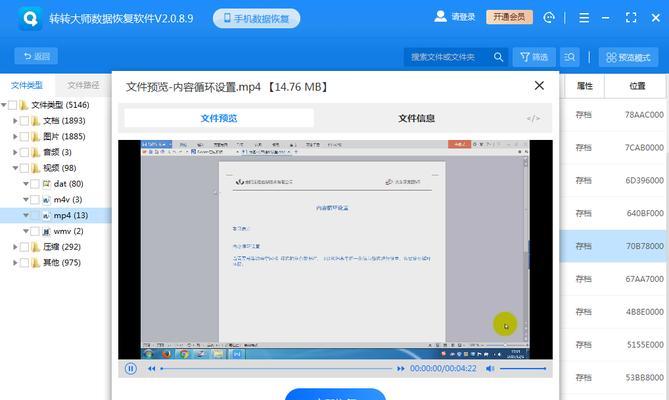
Task: Open the customer service chat icon
Action: [x=549, y=17]
